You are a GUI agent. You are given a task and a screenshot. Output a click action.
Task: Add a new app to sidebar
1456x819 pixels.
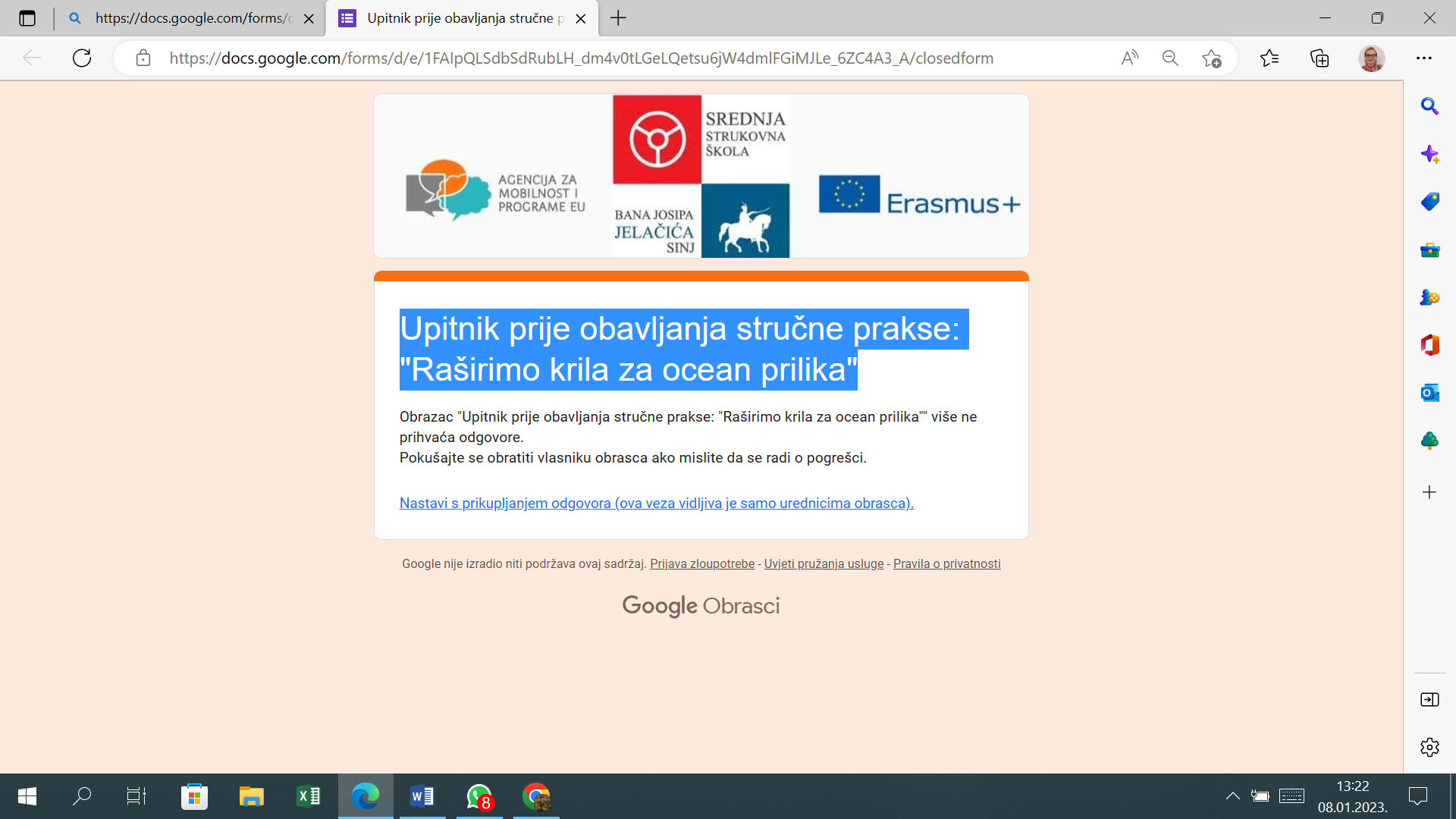[1429, 492]
